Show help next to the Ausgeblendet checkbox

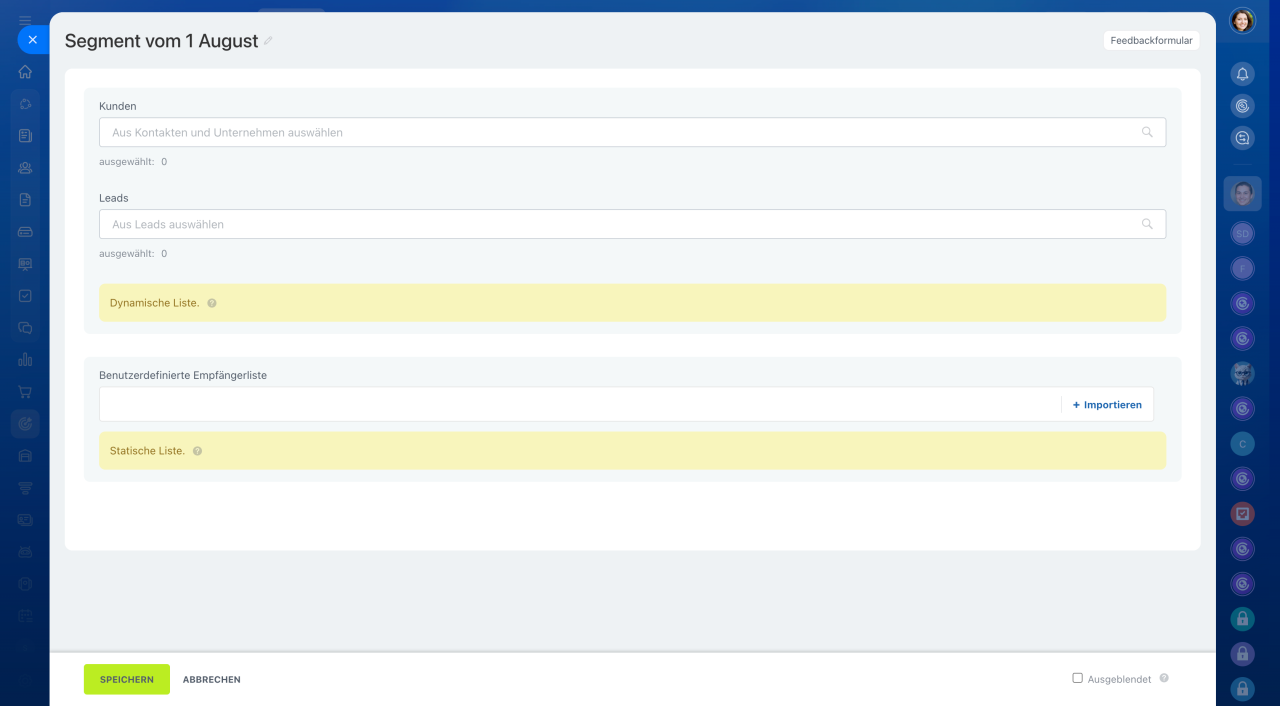pos(1164,678)
